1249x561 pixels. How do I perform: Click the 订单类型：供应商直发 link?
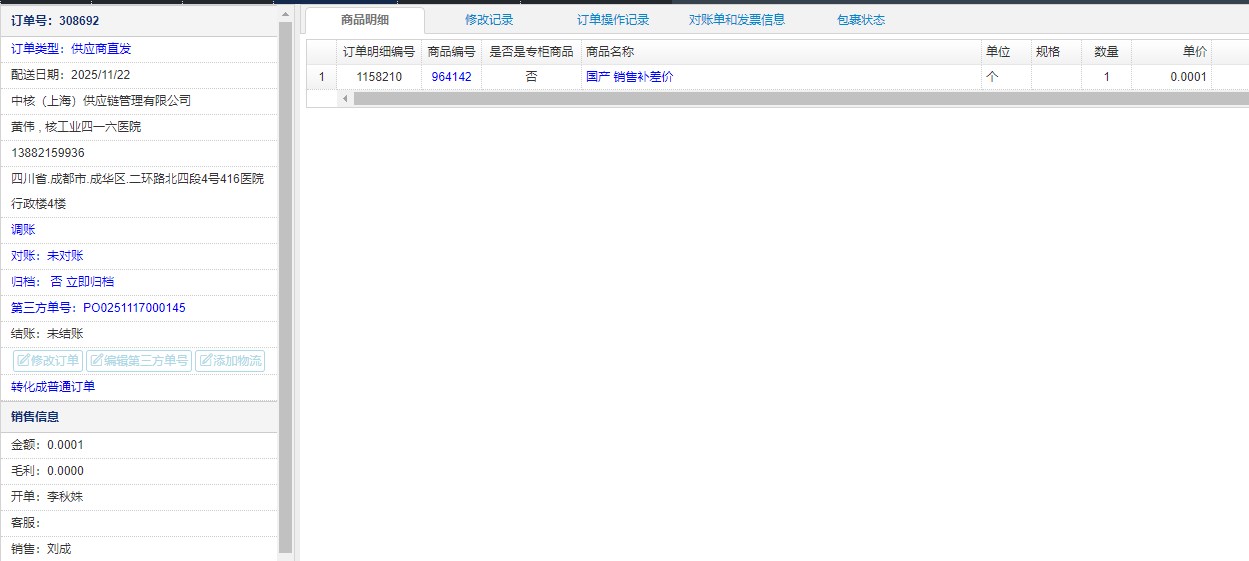71,48
